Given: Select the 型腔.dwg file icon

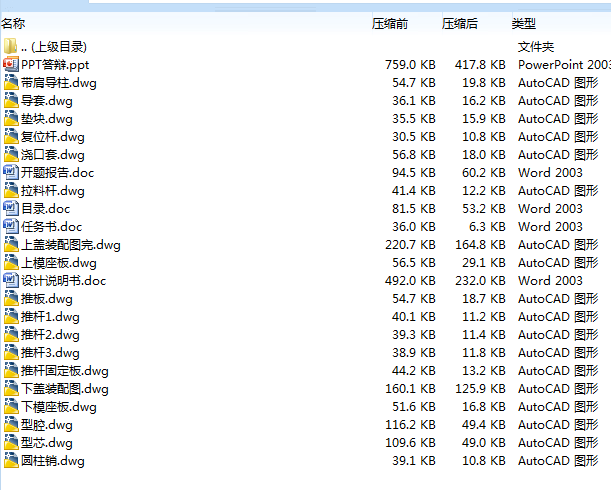Looking at the screenshot, I should pos(11,425).
